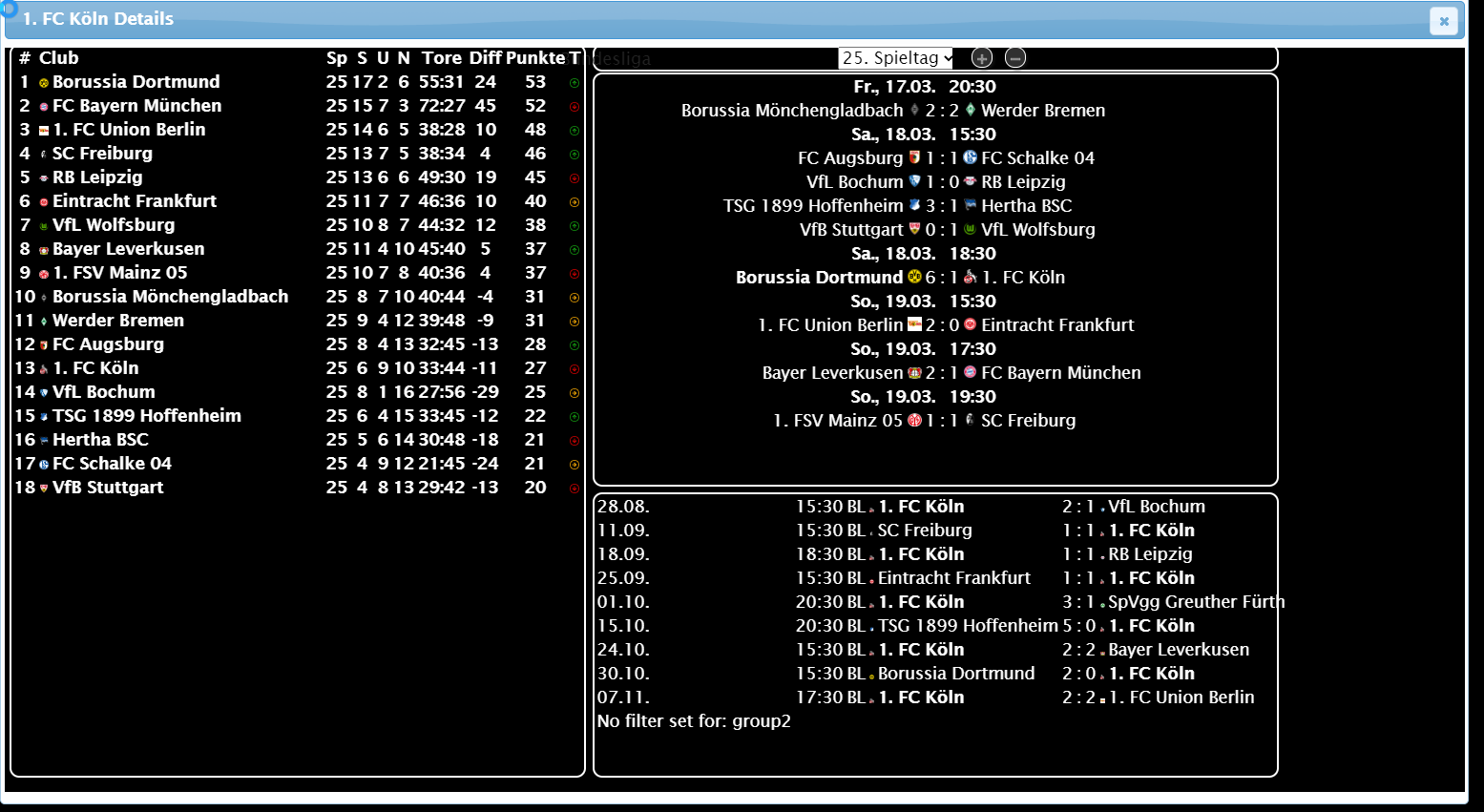1484x812 pixels.
Task: Click the green trend indicator for TSG 1899 Hoffenheim
Action: 575,417
